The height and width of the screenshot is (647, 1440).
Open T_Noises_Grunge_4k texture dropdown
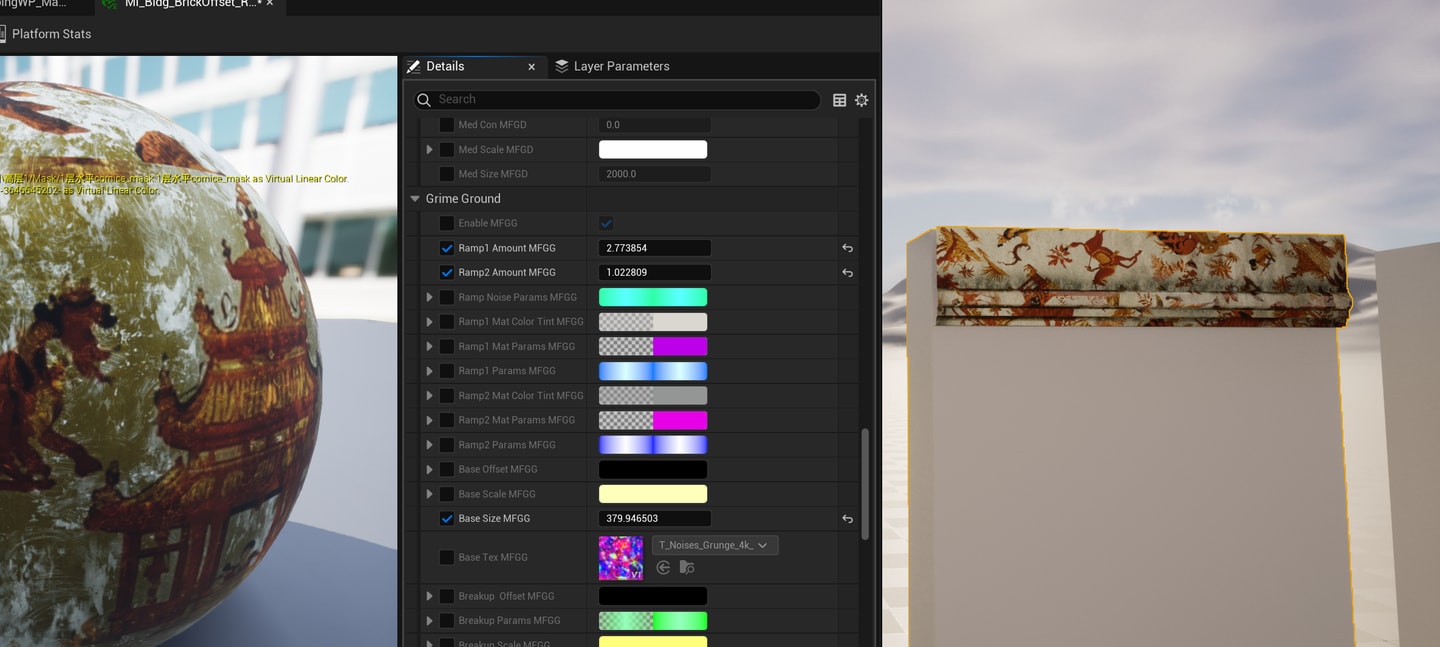[x=715, y=546]
